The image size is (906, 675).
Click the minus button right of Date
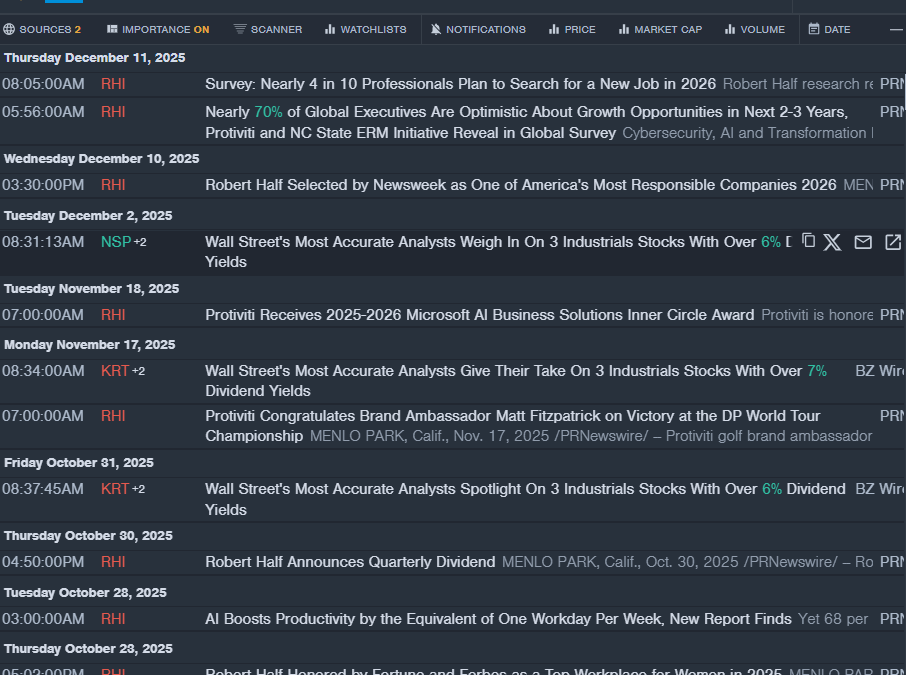point(896,29)
